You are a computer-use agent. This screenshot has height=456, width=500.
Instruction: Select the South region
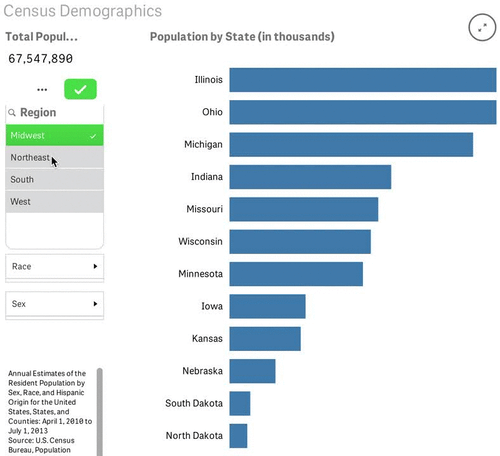(x=55, y=179)
